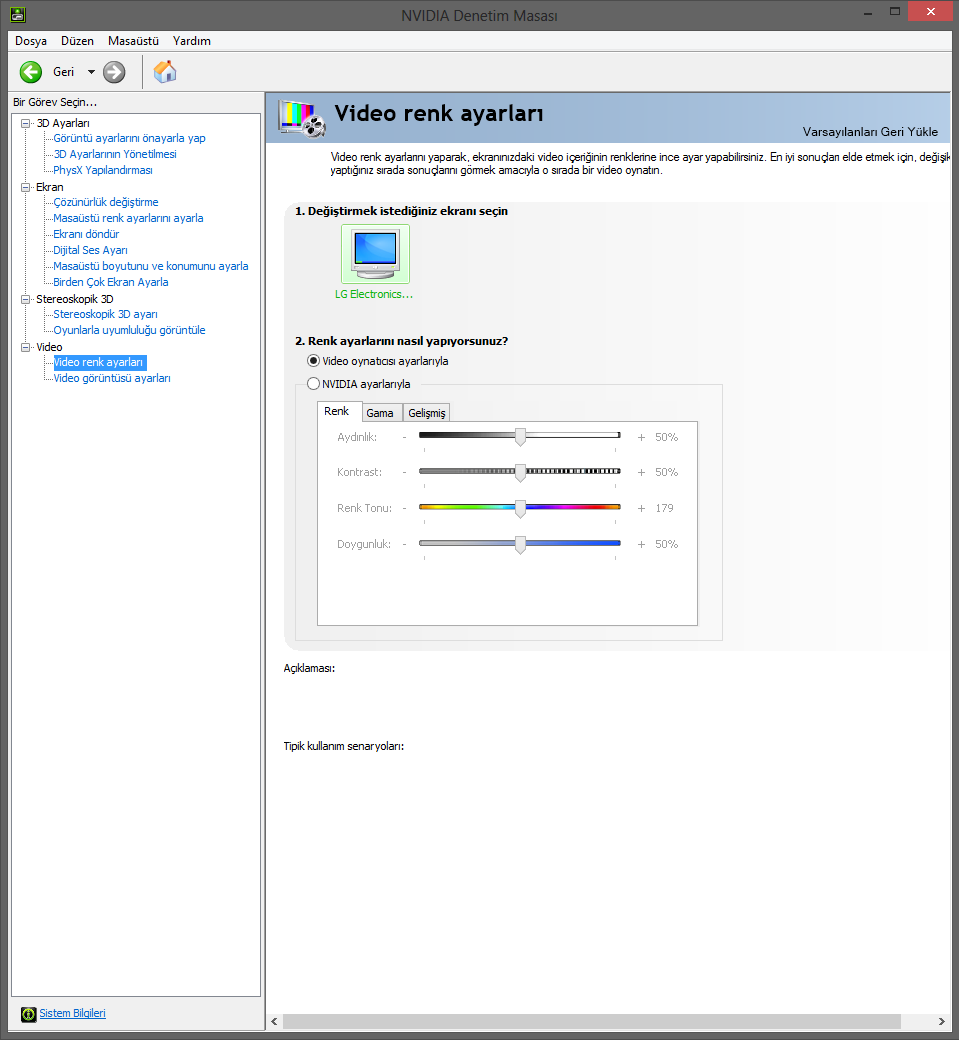Click the Aydınlık plus sign
Image resolution: width=959 pixels, height=1040 pixels.
641,437
